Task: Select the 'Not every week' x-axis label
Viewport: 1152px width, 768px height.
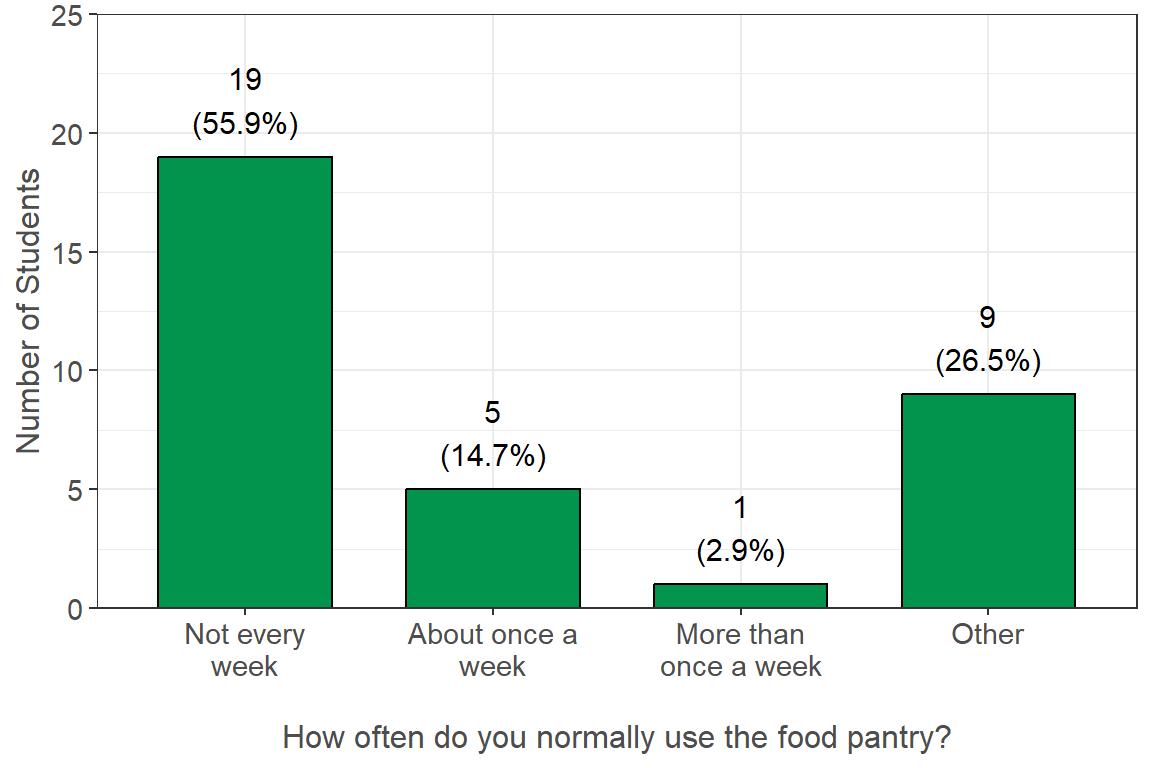Action: click(x=245, y=650)
